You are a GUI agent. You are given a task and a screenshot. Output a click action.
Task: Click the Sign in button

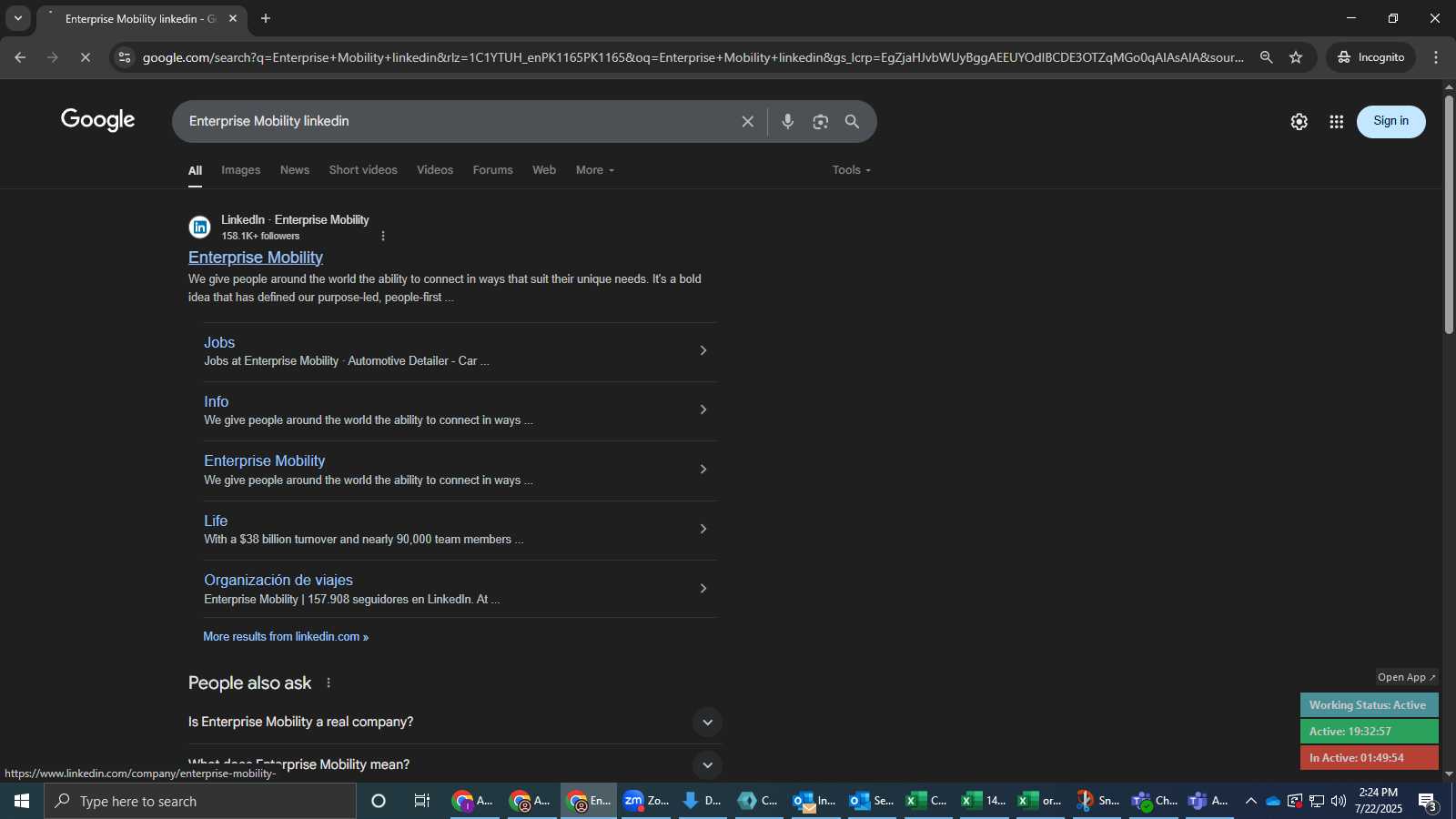point(1390,121)
